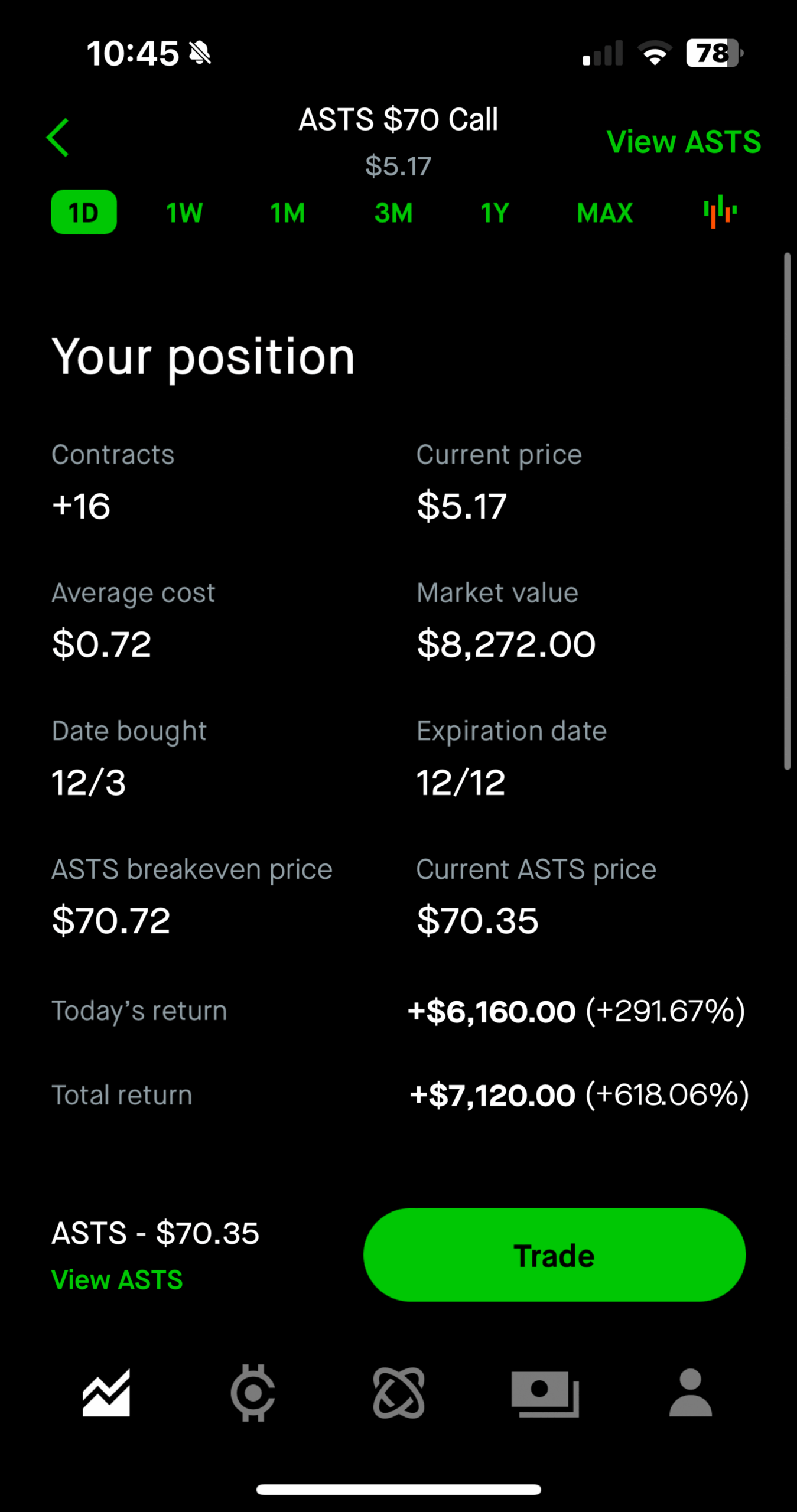Image resolution: width=797 pixels, height=1512 pixels.
Task: Open the orbit-shaped browse tab icon
Action: pyautogui.click(x=399, y=1393)
